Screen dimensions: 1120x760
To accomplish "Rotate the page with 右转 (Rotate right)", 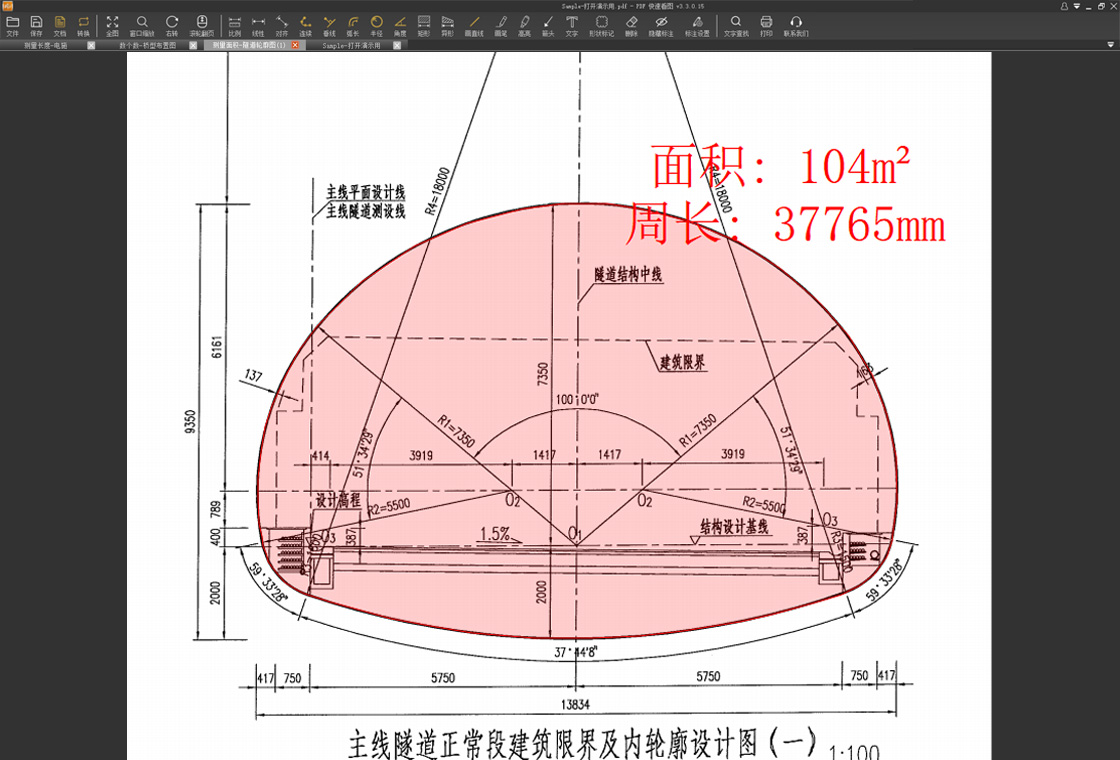I will pos(172,26).
